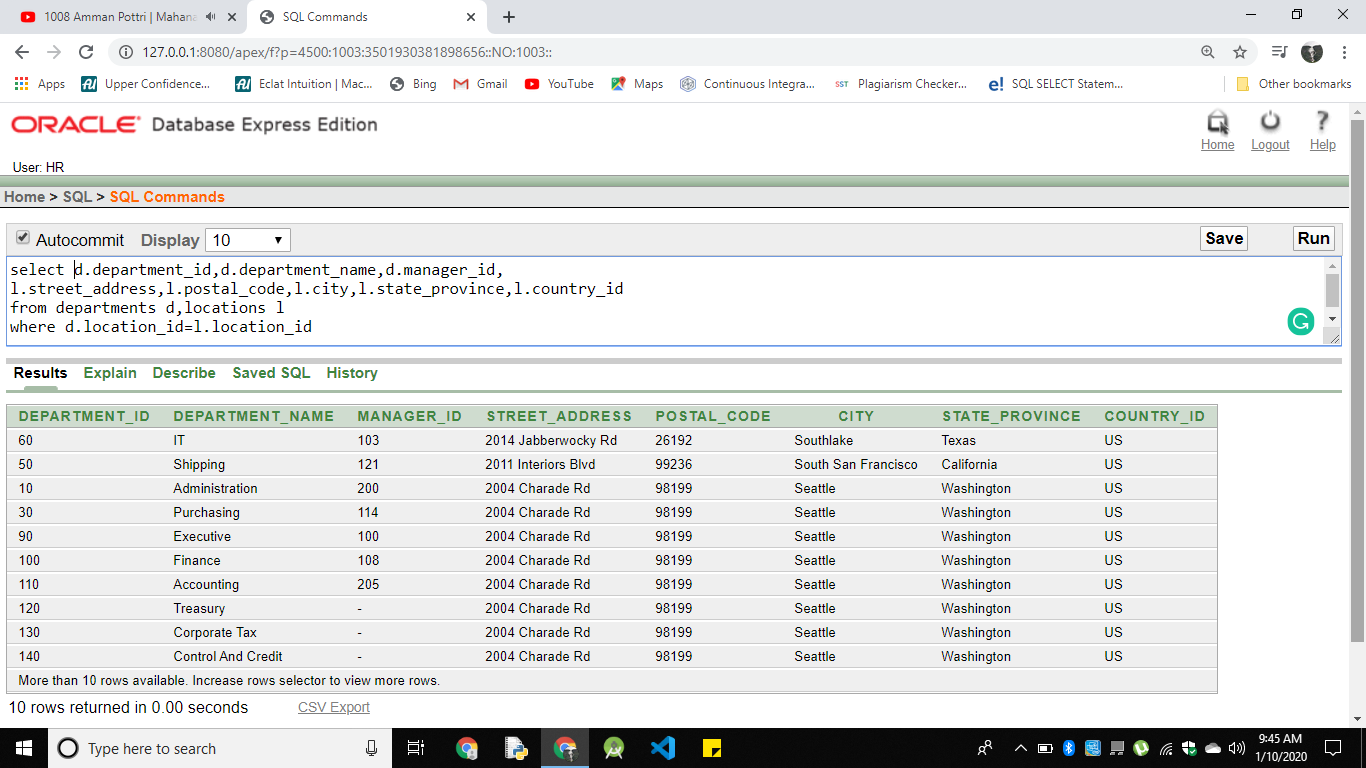Select the Control And Credit cell
This screenshot has width=1366, height=768.
coord(228,656)
